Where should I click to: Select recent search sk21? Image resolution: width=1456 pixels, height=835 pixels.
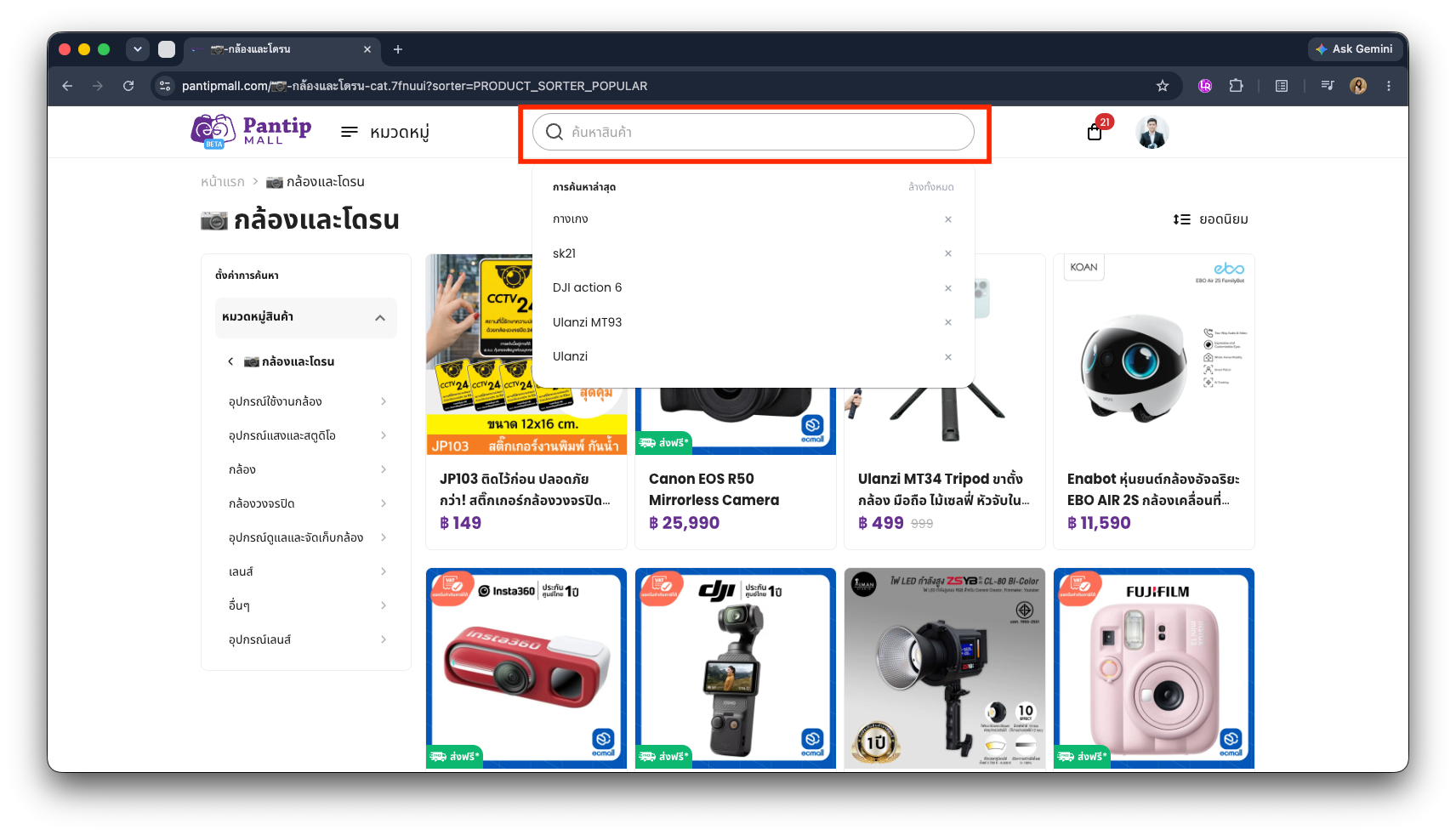564,253
